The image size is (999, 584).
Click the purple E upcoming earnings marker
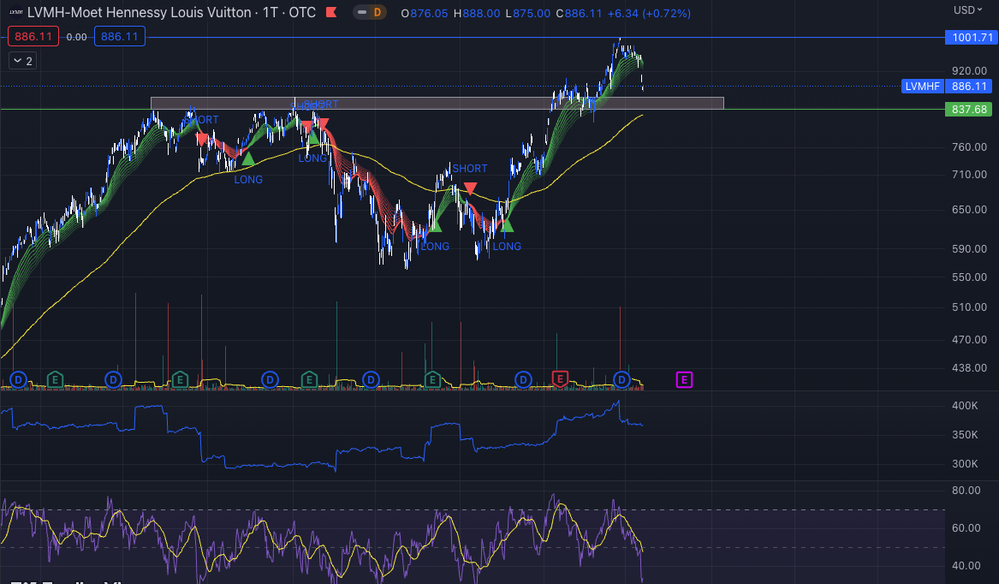pyautogui.click(x=684, y=380)
